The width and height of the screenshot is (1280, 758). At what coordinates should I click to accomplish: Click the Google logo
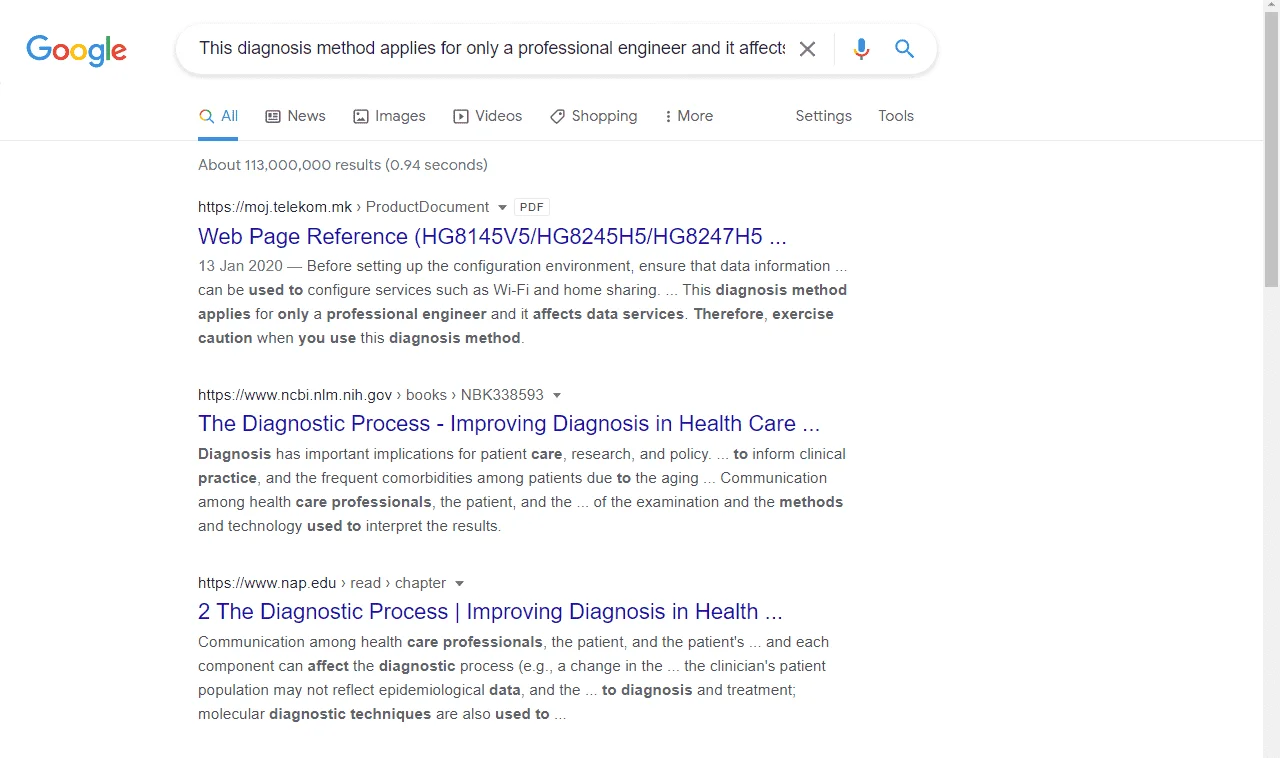click(x=77, y=50)
